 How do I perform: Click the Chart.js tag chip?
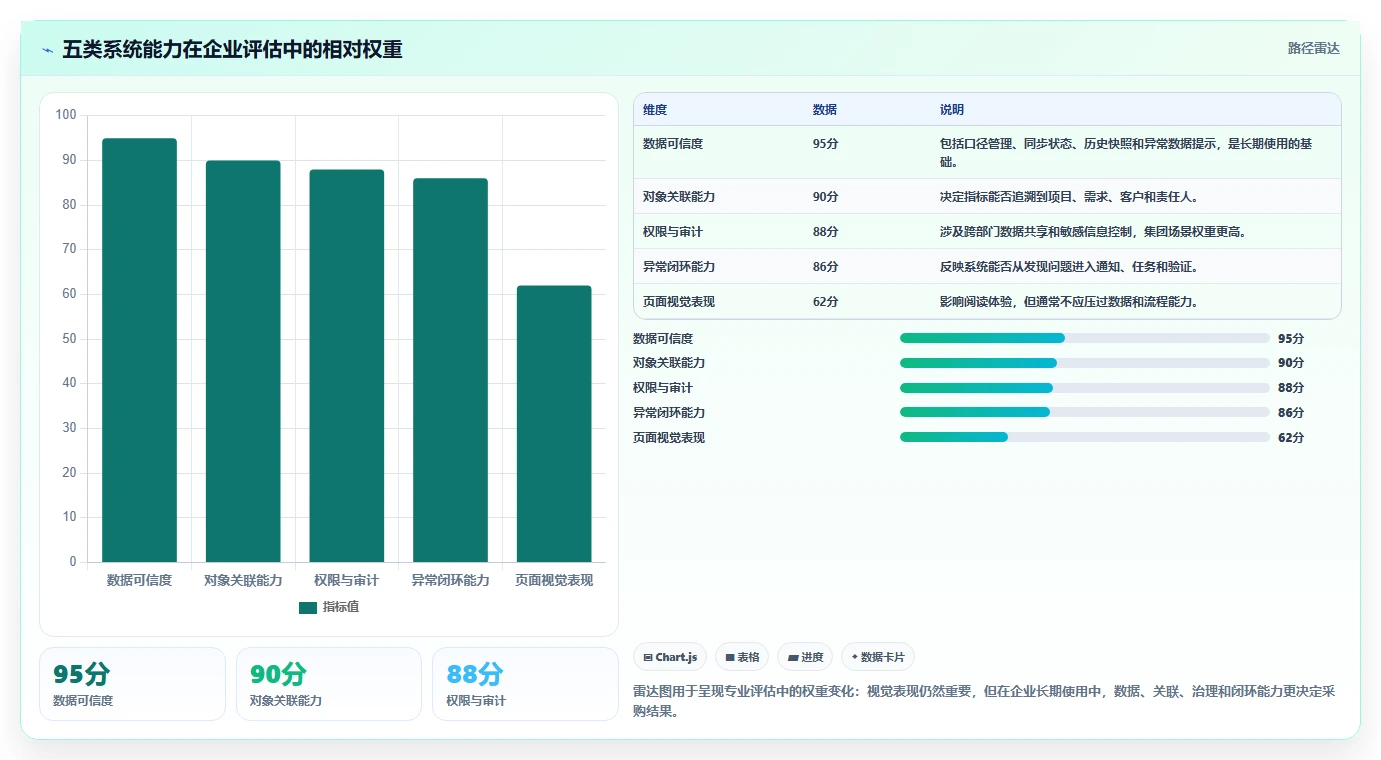coord(670,657)
